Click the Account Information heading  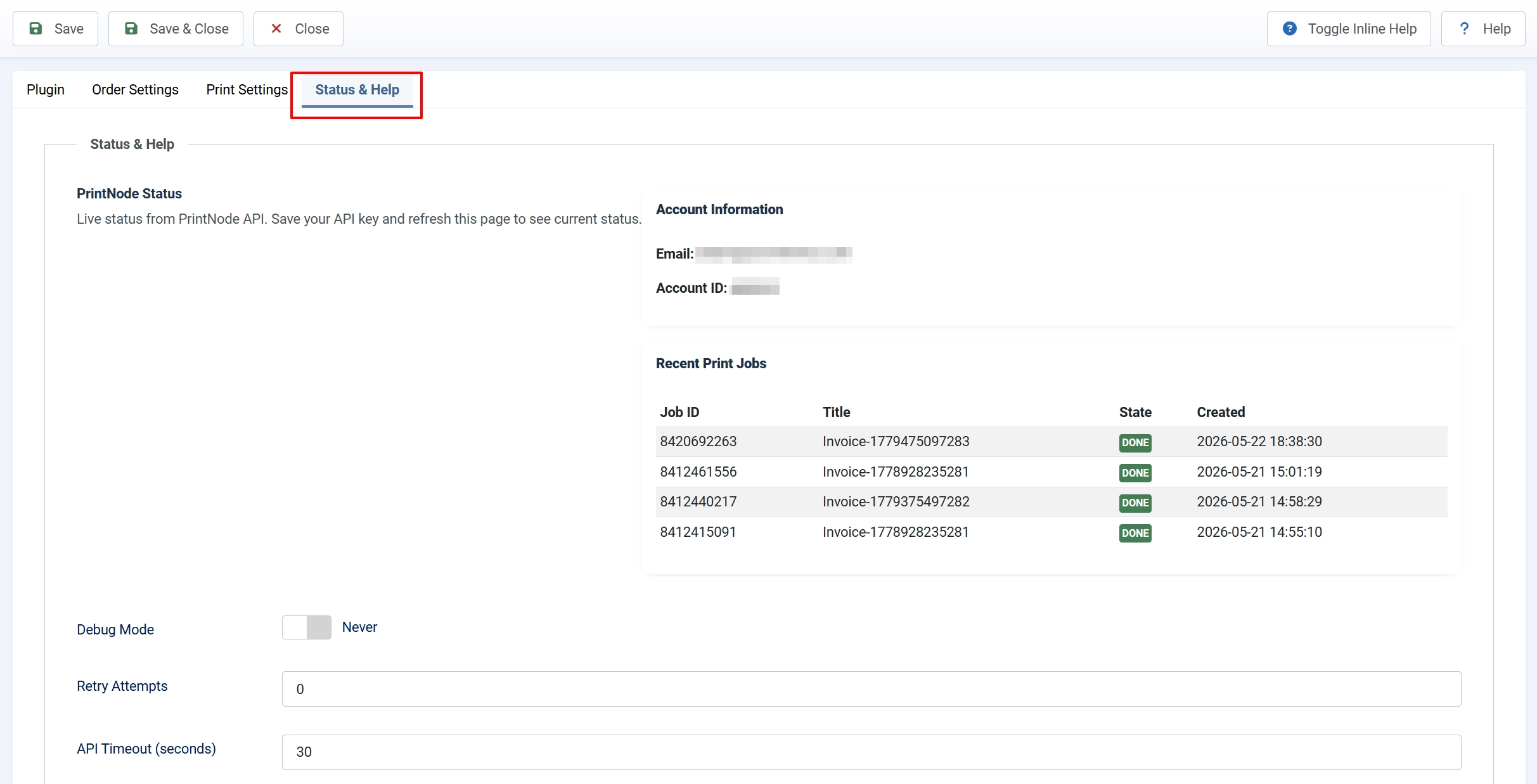[x=719, y=209]
